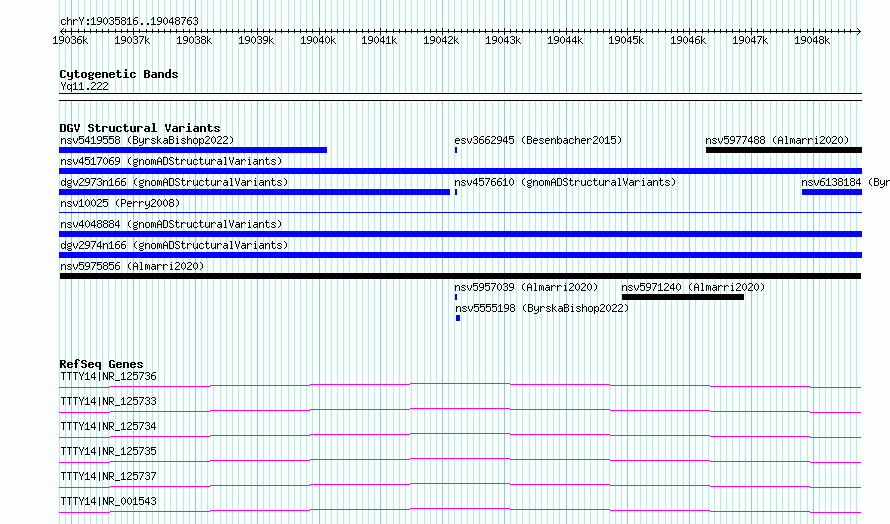Click the 19038k ruler tick label
The height and width of the screenshot is (524, 890).
194,40
